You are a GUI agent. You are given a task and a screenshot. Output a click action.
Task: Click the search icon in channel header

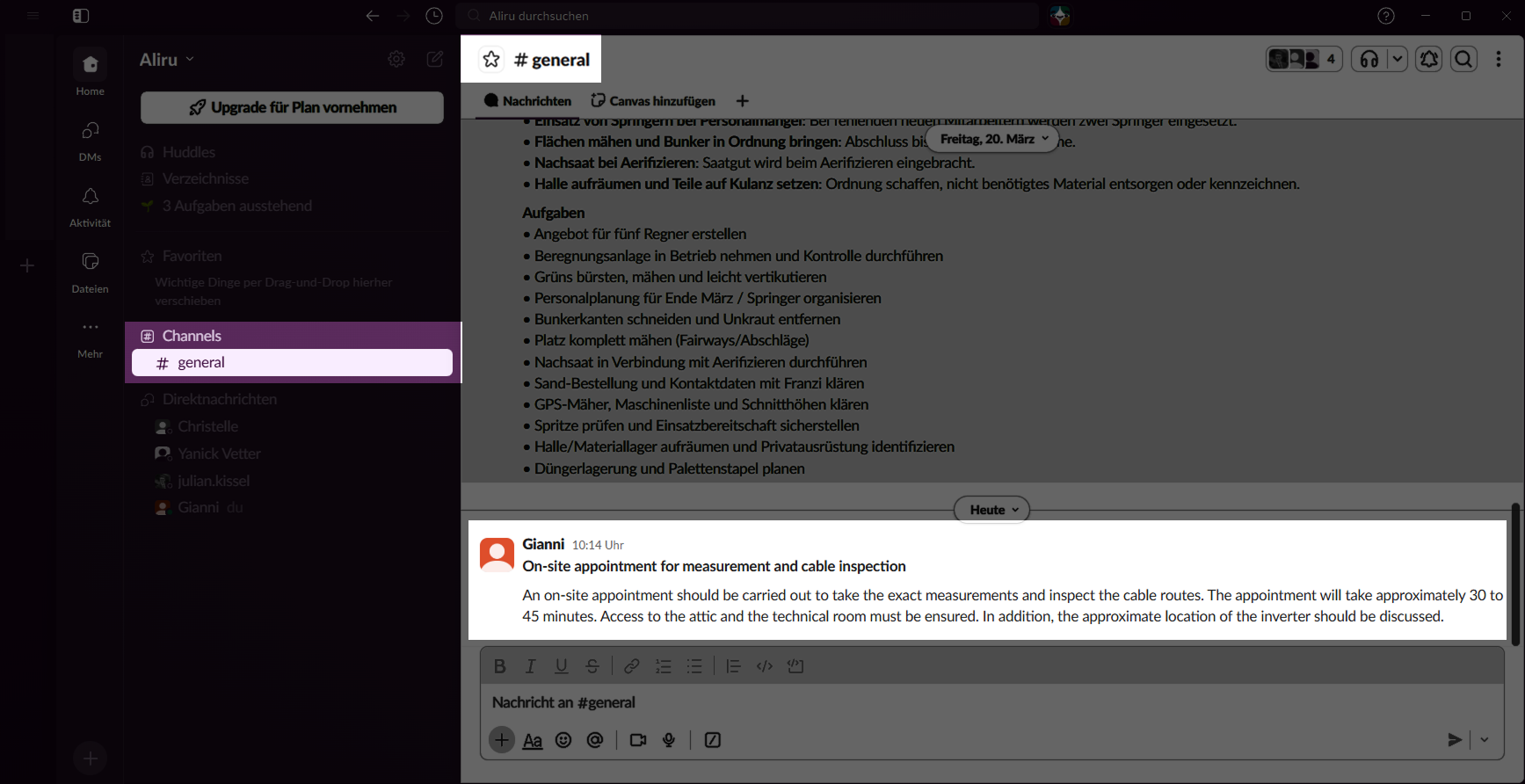click(1463, 59)
